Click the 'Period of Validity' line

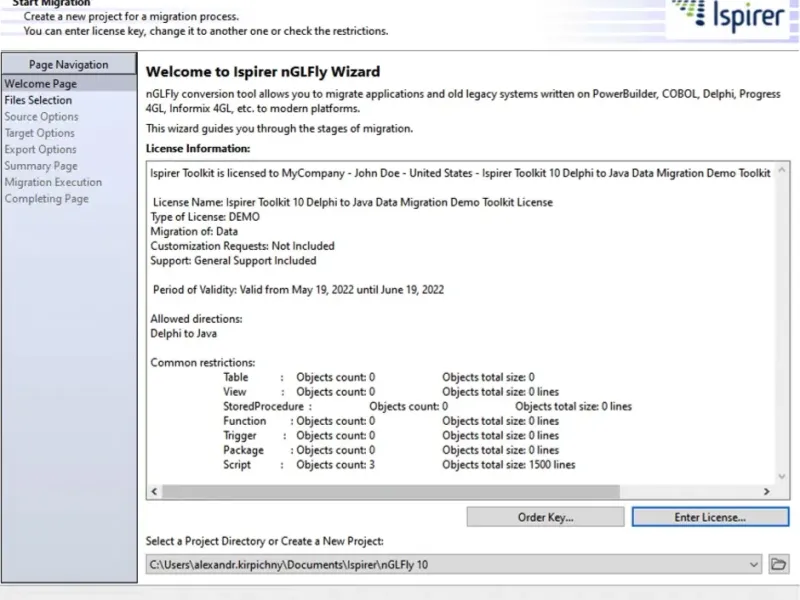point(298,290)
